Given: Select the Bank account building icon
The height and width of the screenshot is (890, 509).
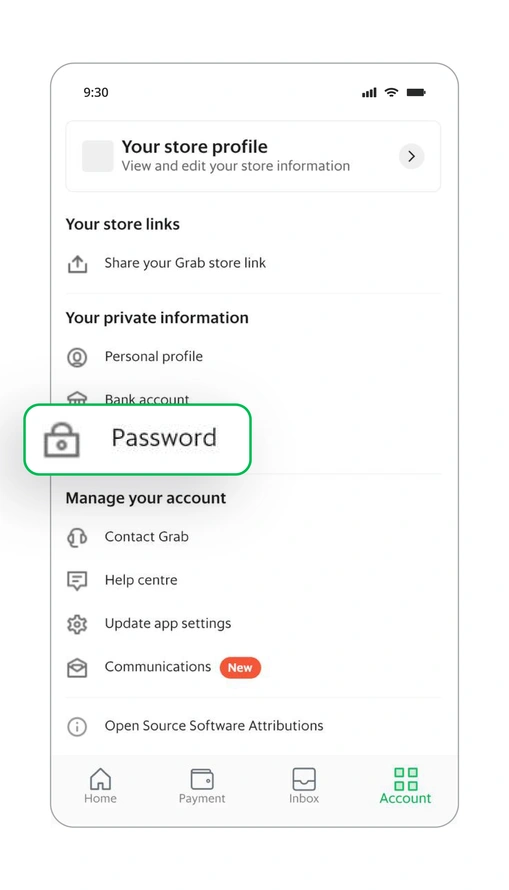Looking at the screenshot, I should [77, 397].
